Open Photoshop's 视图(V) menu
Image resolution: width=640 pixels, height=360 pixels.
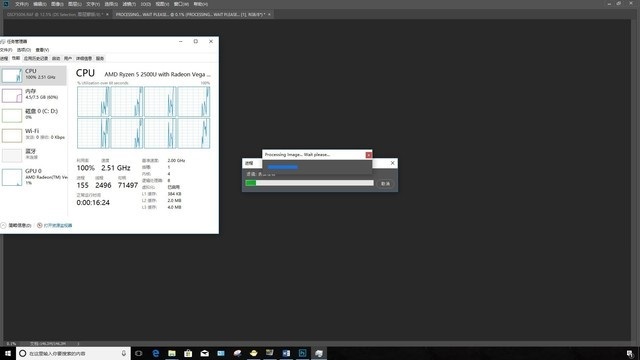click(162, 4)
